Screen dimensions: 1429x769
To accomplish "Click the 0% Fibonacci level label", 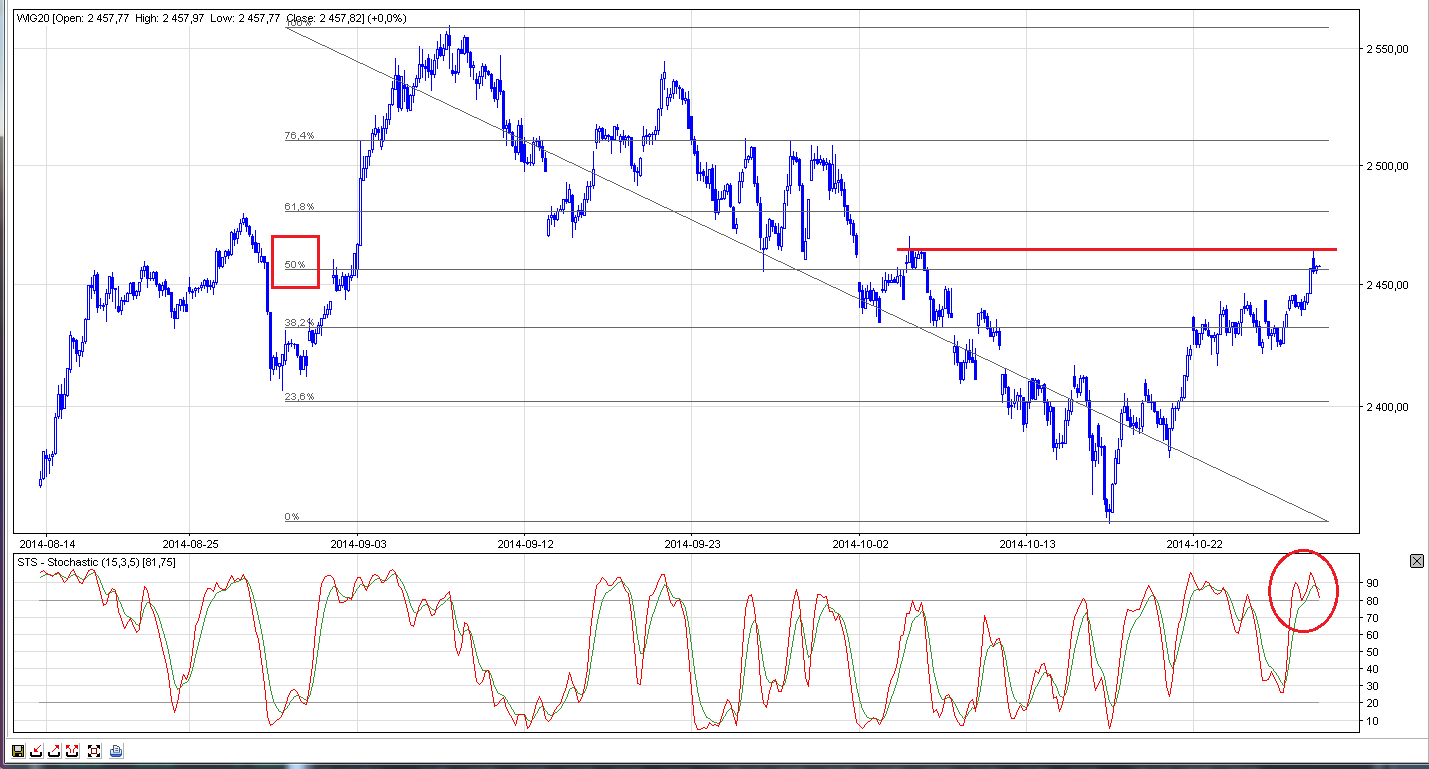I will coord(292,516).
